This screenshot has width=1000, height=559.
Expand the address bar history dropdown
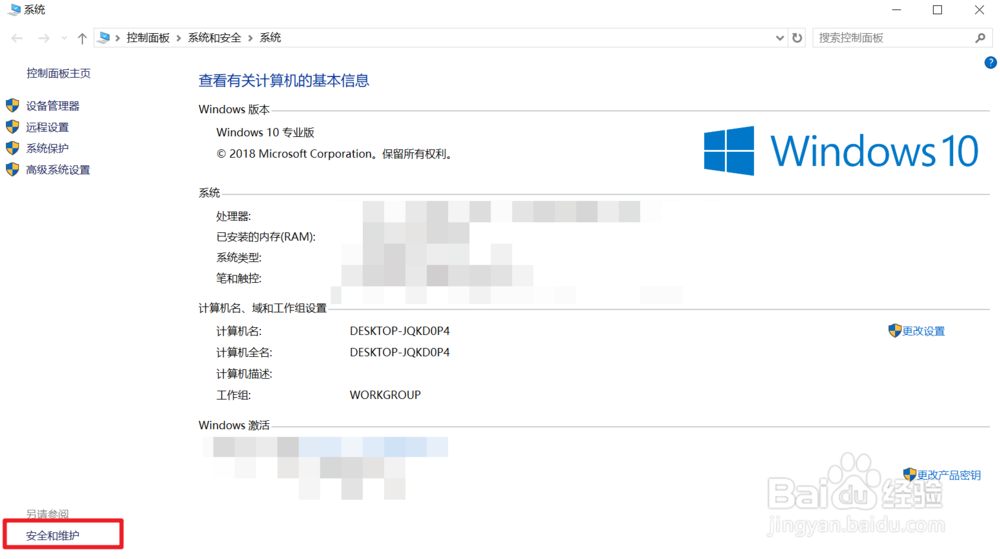coord(779,38)
